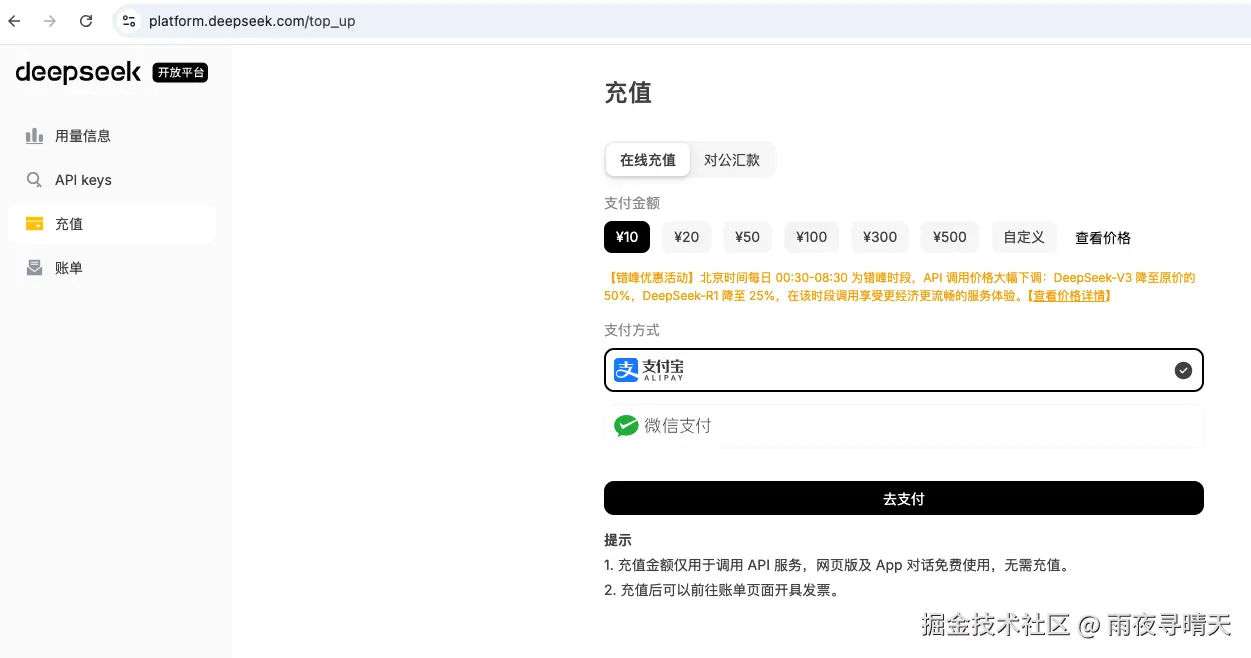The height and width of the screenshot is (658, 1251).
Task: Select the ¥300 amount option
Action: (x=880, y=237)
